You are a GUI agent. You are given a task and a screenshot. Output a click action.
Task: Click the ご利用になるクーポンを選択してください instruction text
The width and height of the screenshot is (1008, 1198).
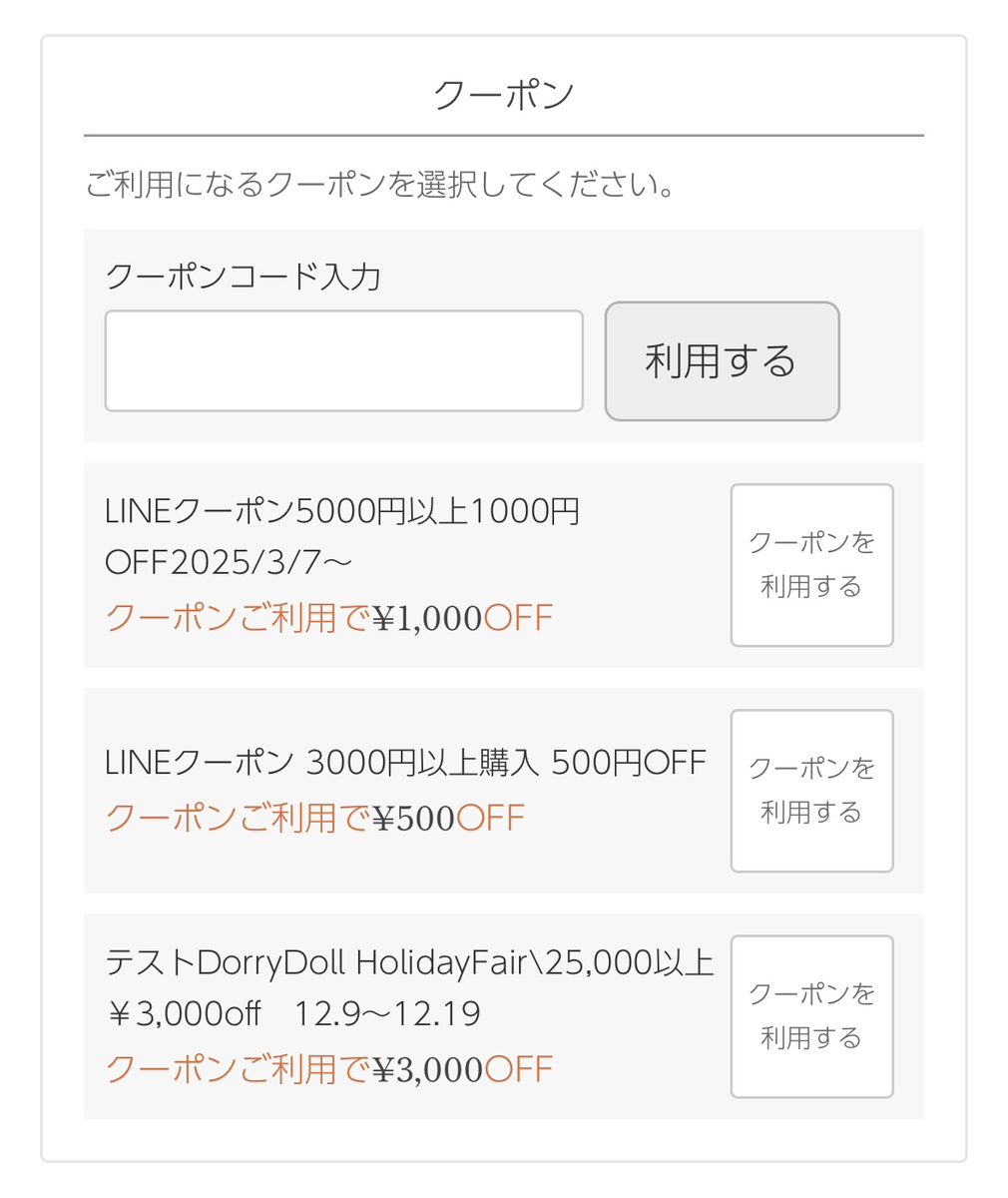(380, 185)
